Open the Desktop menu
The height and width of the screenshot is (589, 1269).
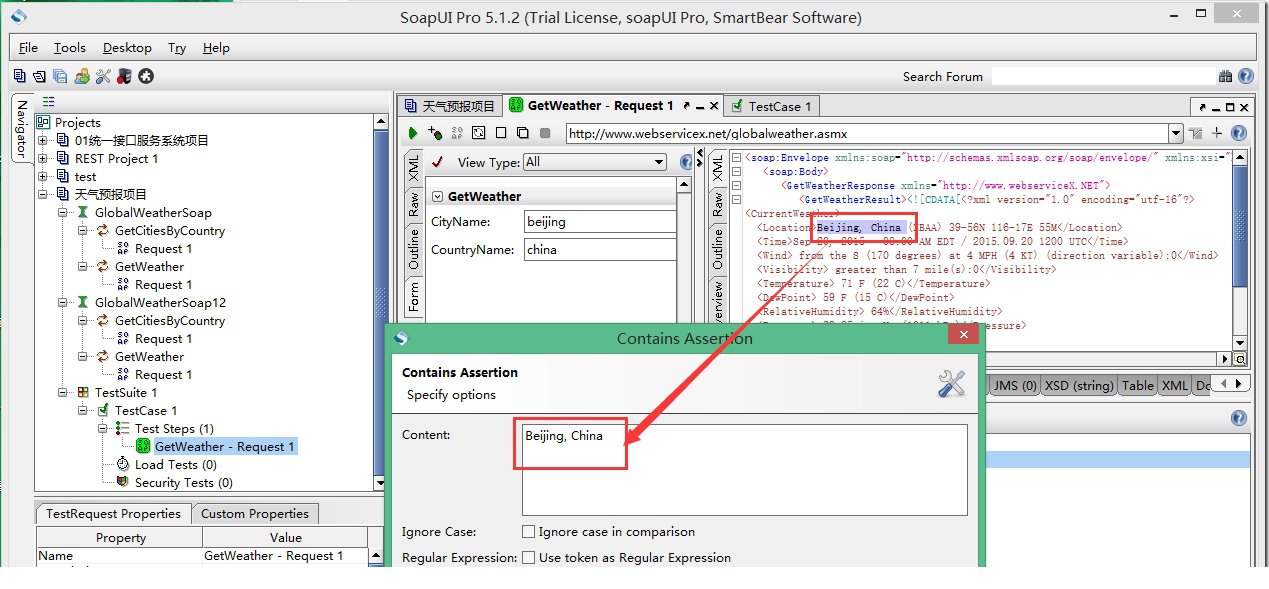point(127,47)
